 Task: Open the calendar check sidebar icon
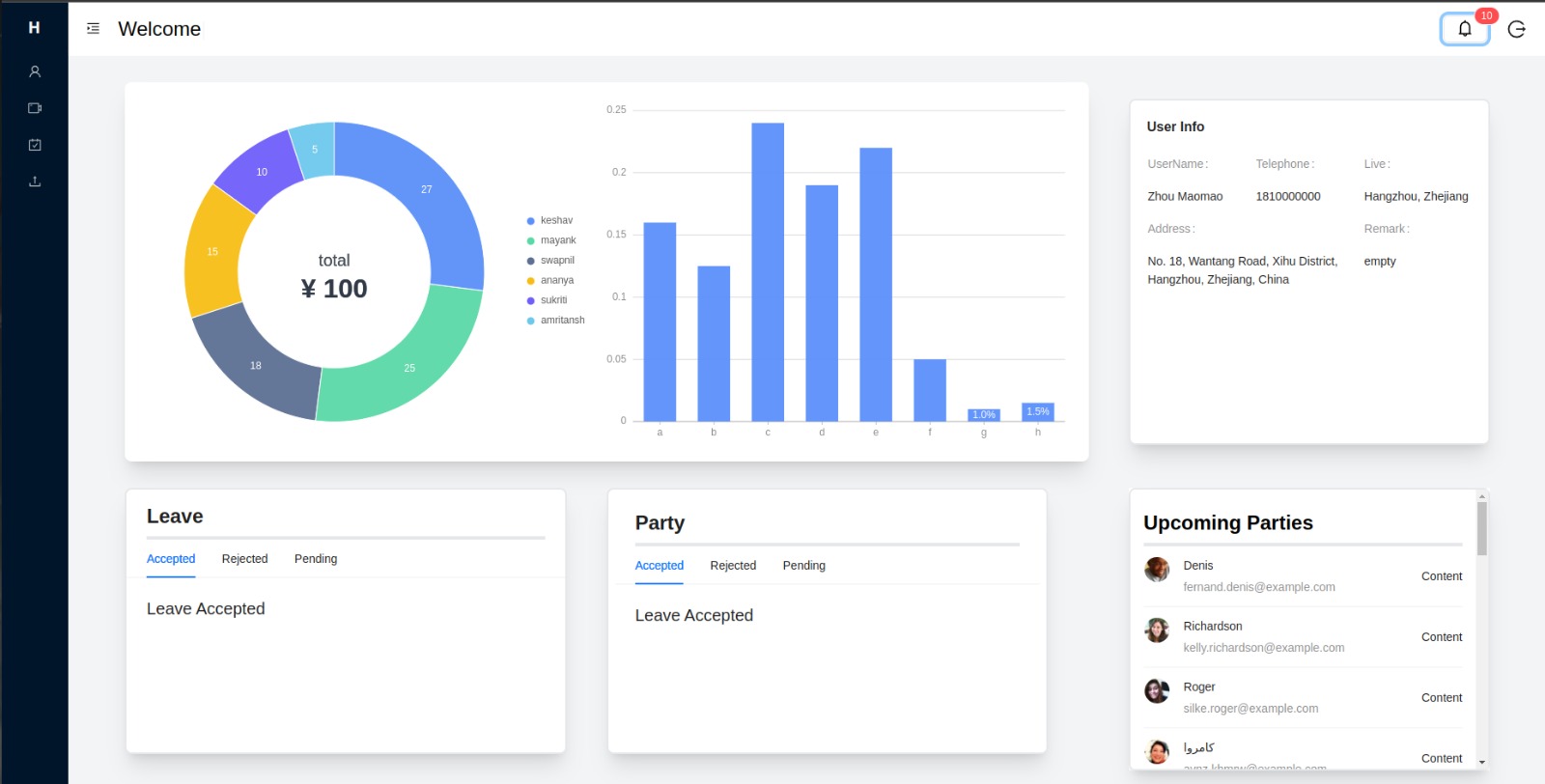pyautogui.click(x=35, y=145)
